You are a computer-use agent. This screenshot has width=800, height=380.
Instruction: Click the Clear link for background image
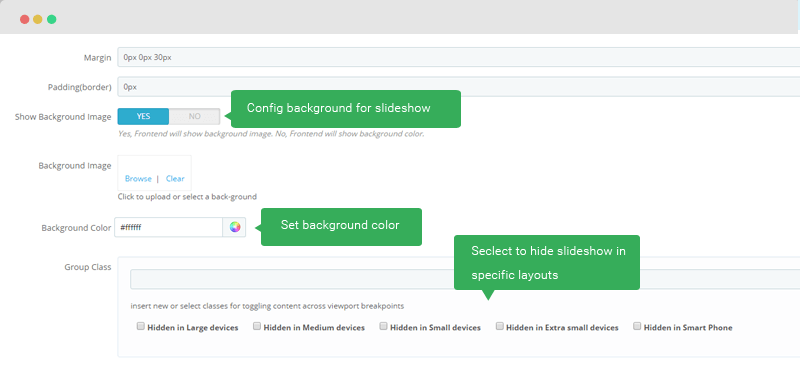pyautogui.click(x=175, y=179)
